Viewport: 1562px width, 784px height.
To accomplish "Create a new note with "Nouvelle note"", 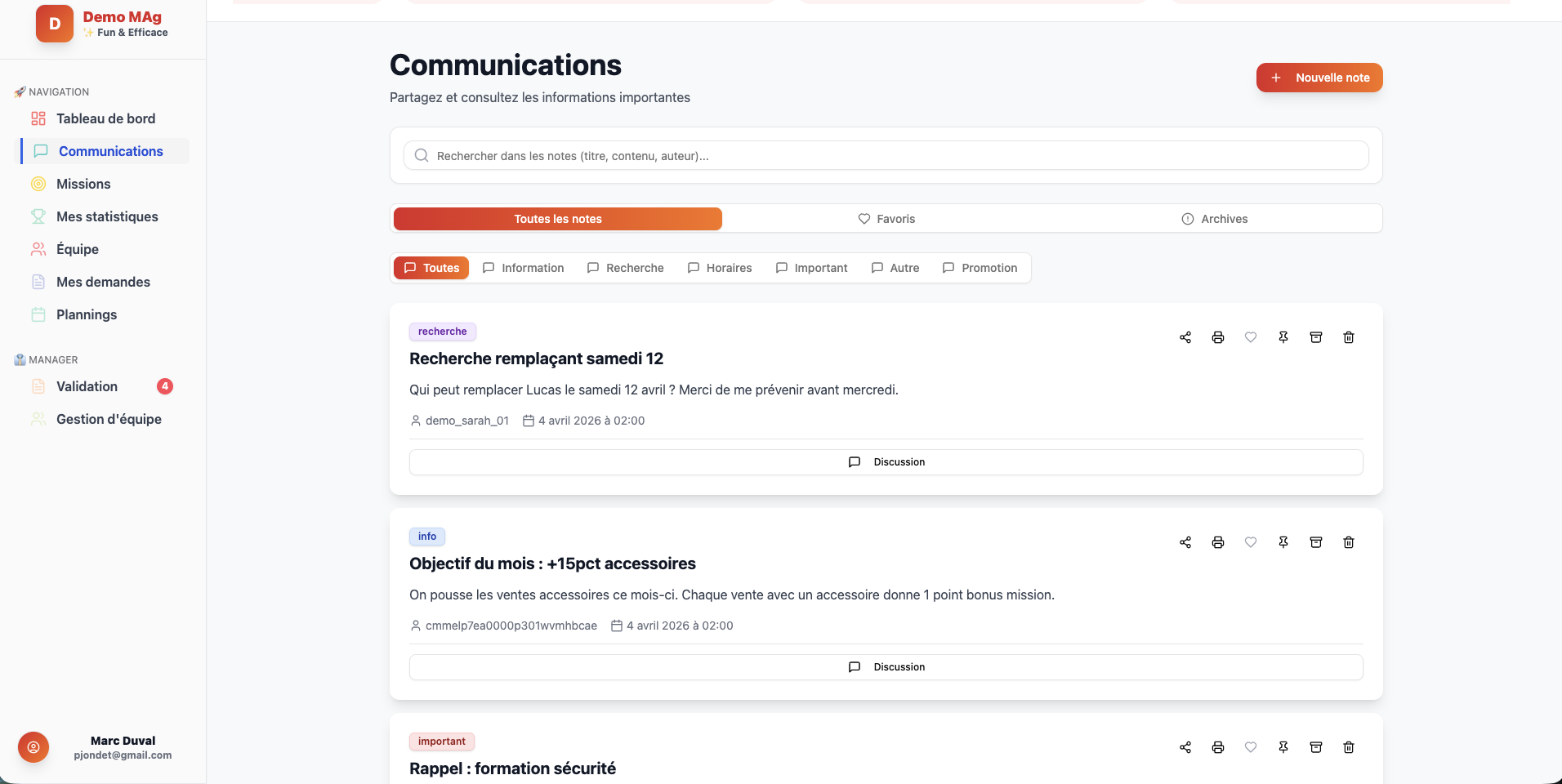I will 1319,78.
